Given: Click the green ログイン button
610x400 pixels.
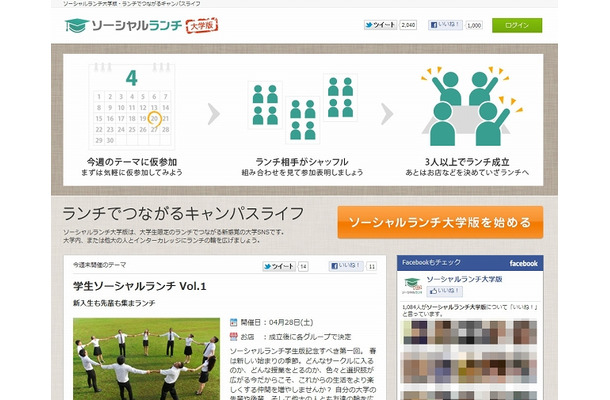Looking at the screenshot, I should tap(517, 25).
